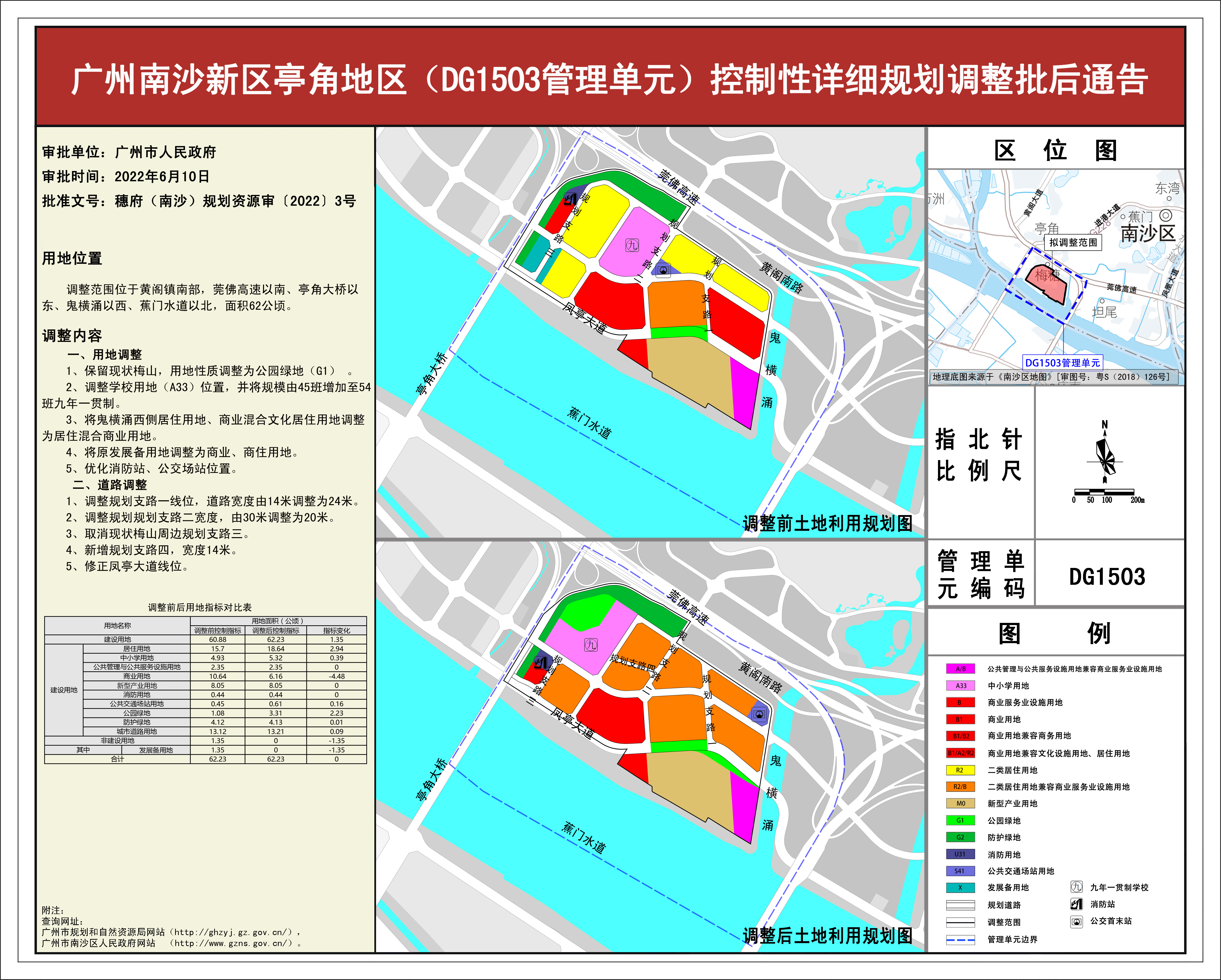Select the A33 pink school land swatch
Image resolution: width=1221 pixels, height=980 pixels.
(x=960, y=685)
